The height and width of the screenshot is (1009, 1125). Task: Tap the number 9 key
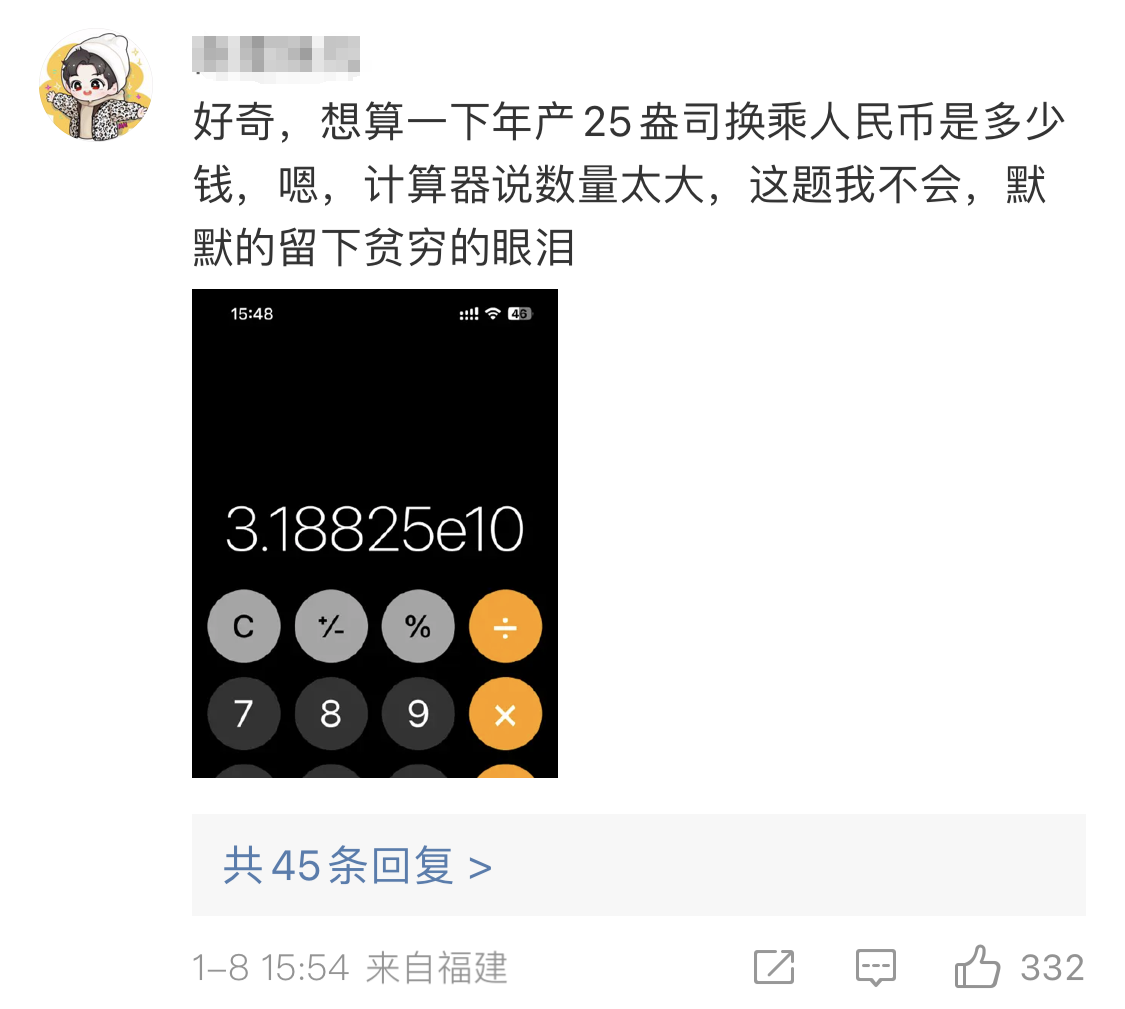pyautogui.click(x=418, y=713)
